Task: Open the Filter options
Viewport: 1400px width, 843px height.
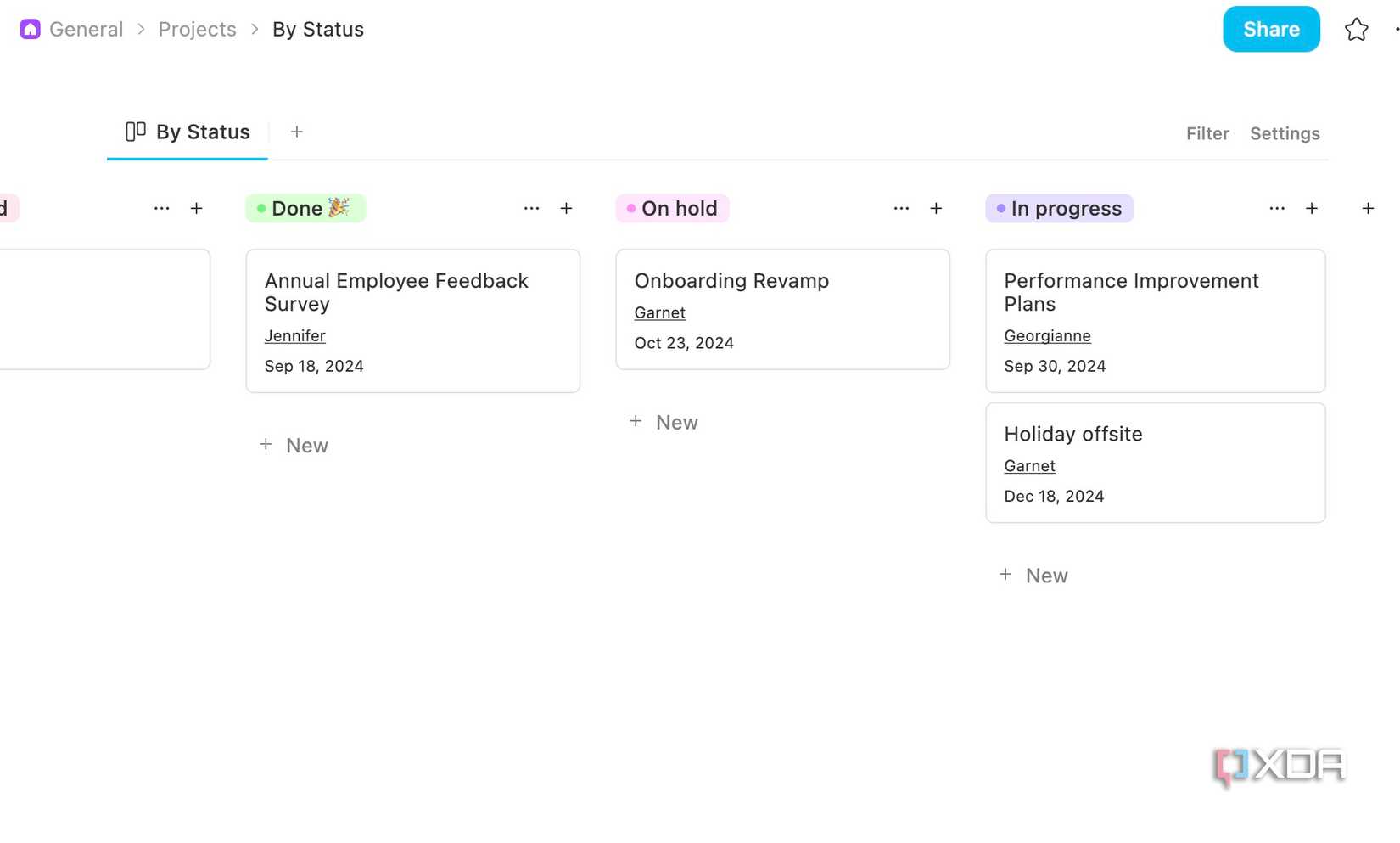Action: (1207, 134)
